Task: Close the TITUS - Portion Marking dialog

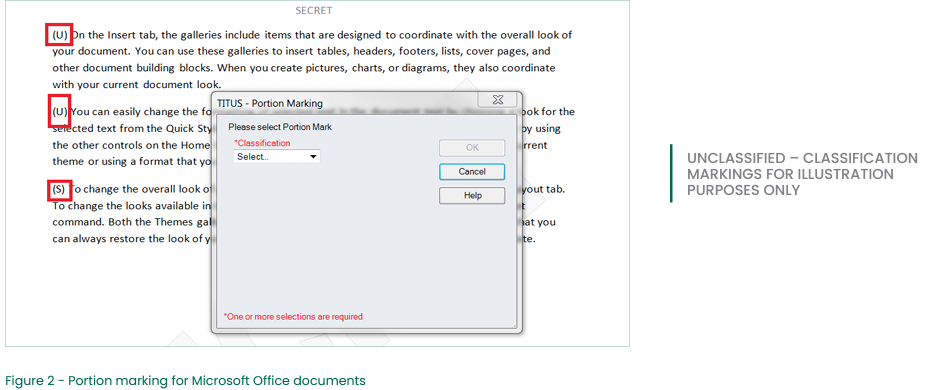Action: 498,100
